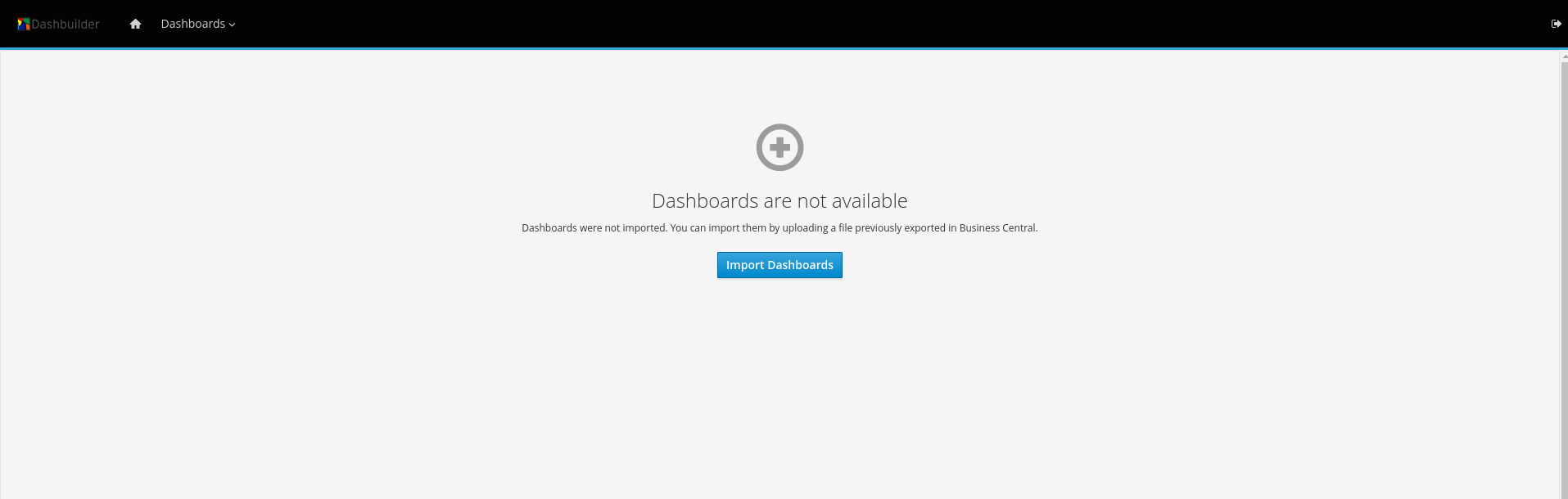Click the logout icon in the top bar
The height and width of the screenshot is (499, 1568).
click(x=1556, y=24)
